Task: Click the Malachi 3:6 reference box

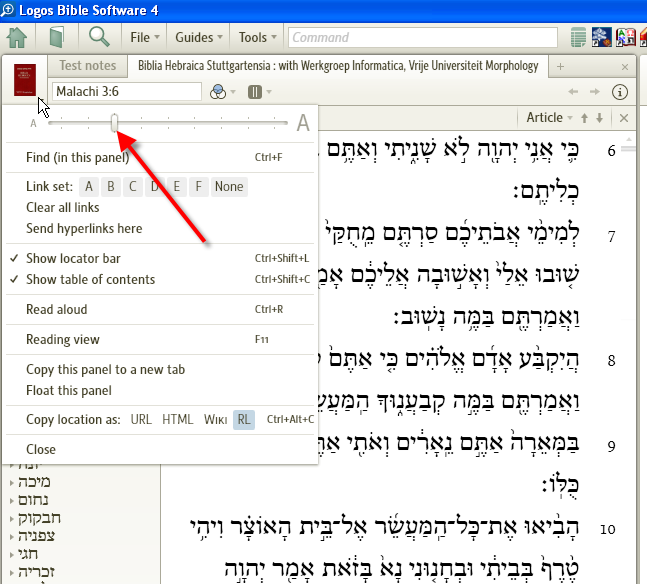Action: click(127, 92)
